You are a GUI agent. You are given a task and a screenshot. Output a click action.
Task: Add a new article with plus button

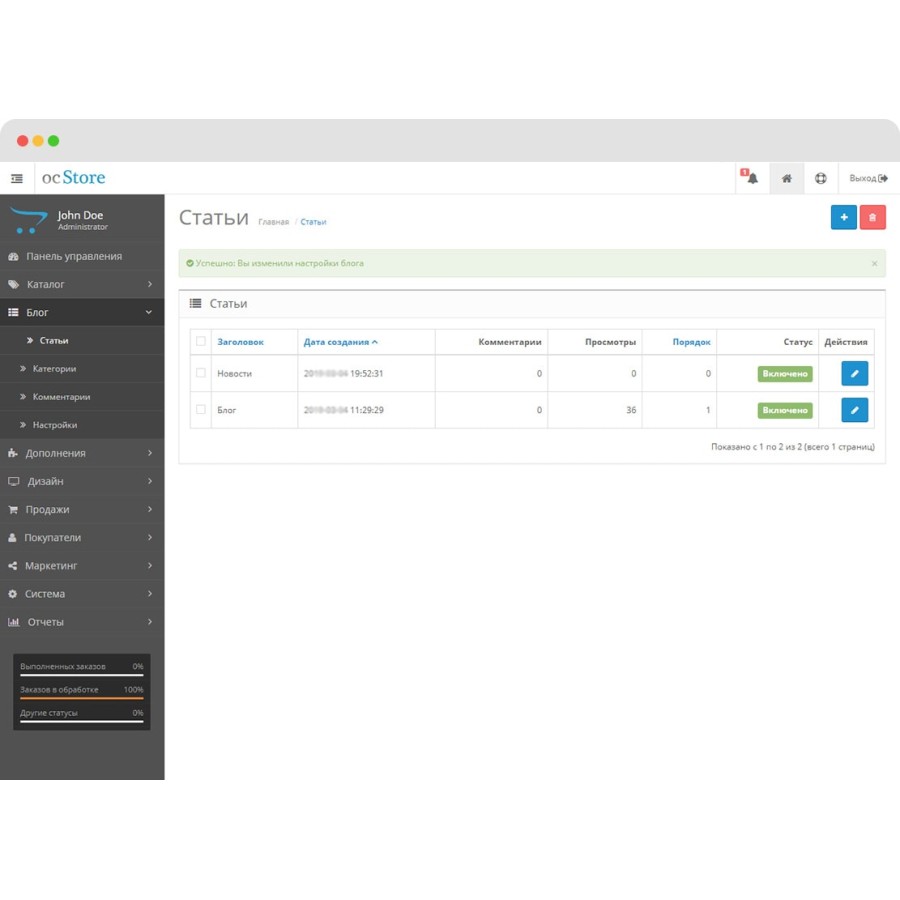click(x=844, y=217)
